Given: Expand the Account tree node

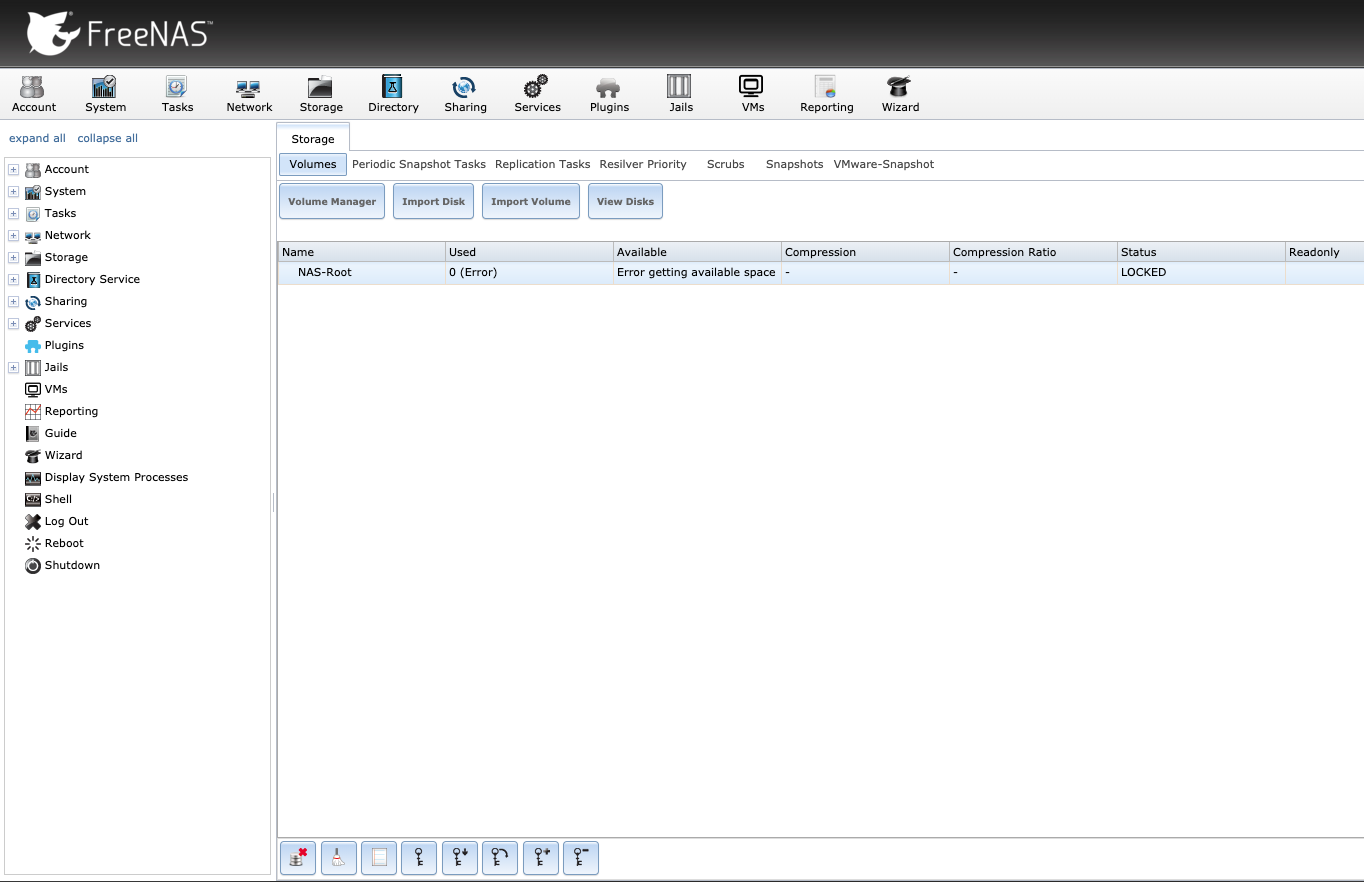Looking at the screenshot, I should (14, 169).
